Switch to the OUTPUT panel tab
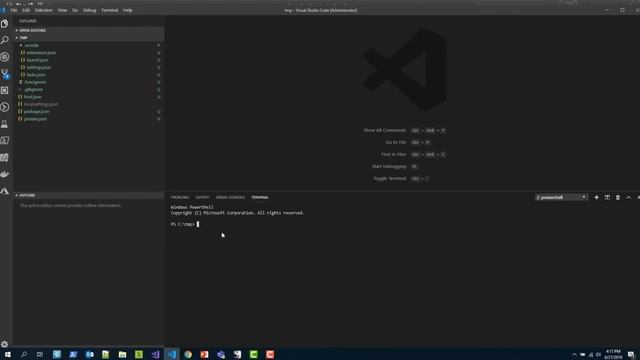The width and height of the screenshot is (640, 360). (x=202, y=198)
